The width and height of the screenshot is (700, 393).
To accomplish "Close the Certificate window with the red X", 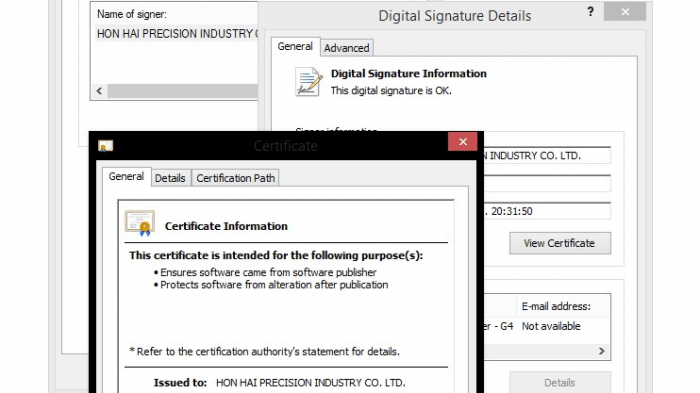I will point(463,142).
